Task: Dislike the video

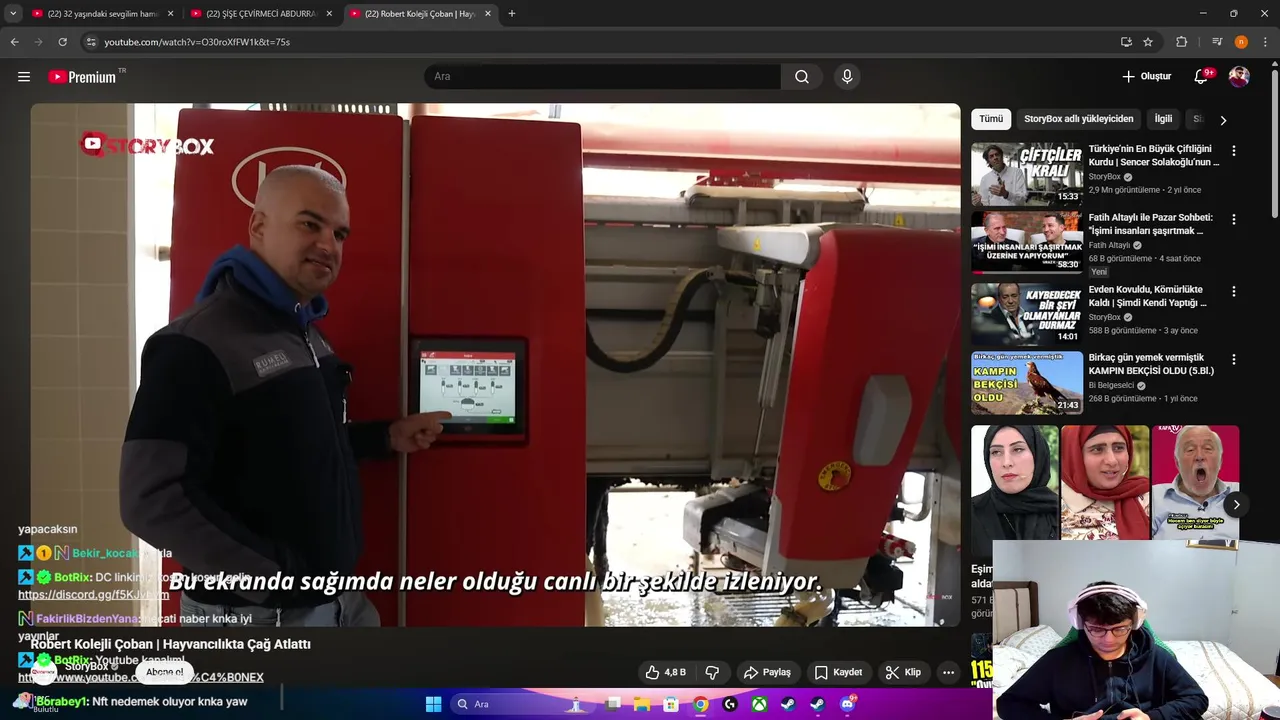Action: pyautogui.click(x=713, y=672)
